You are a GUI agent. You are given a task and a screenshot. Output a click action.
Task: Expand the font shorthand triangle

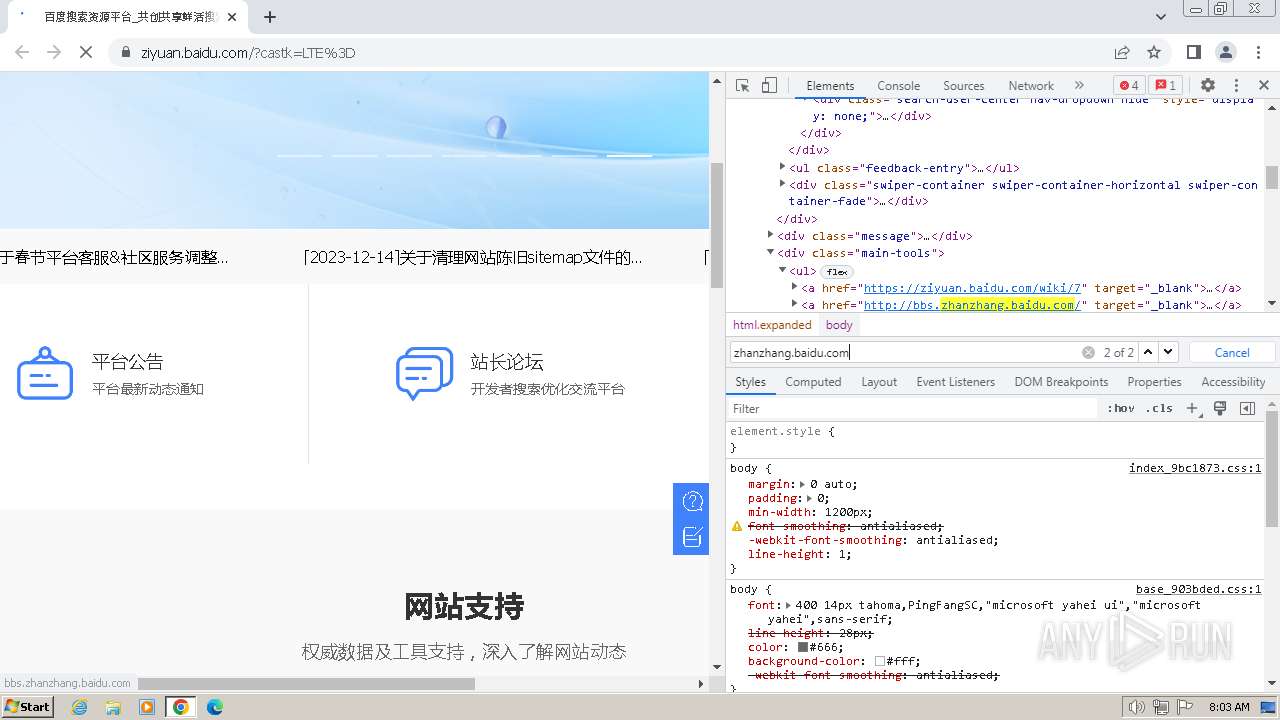(788, 605)
